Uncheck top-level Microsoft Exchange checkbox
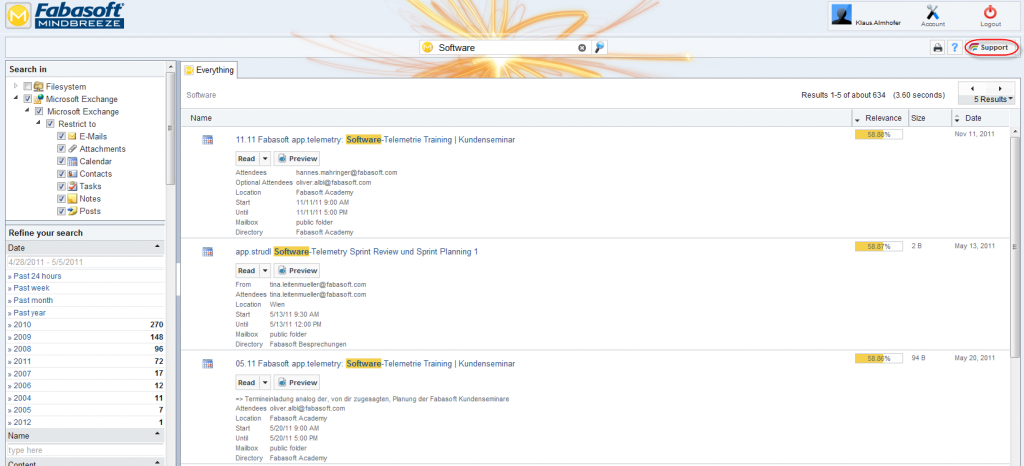1024x466 pixels. 27,99
